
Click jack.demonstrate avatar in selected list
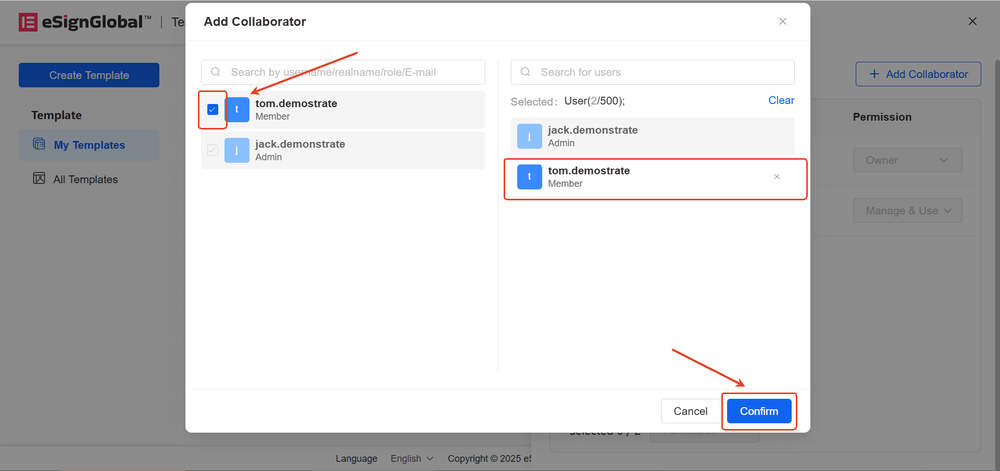pyautogui.click(x=529, y=137)
